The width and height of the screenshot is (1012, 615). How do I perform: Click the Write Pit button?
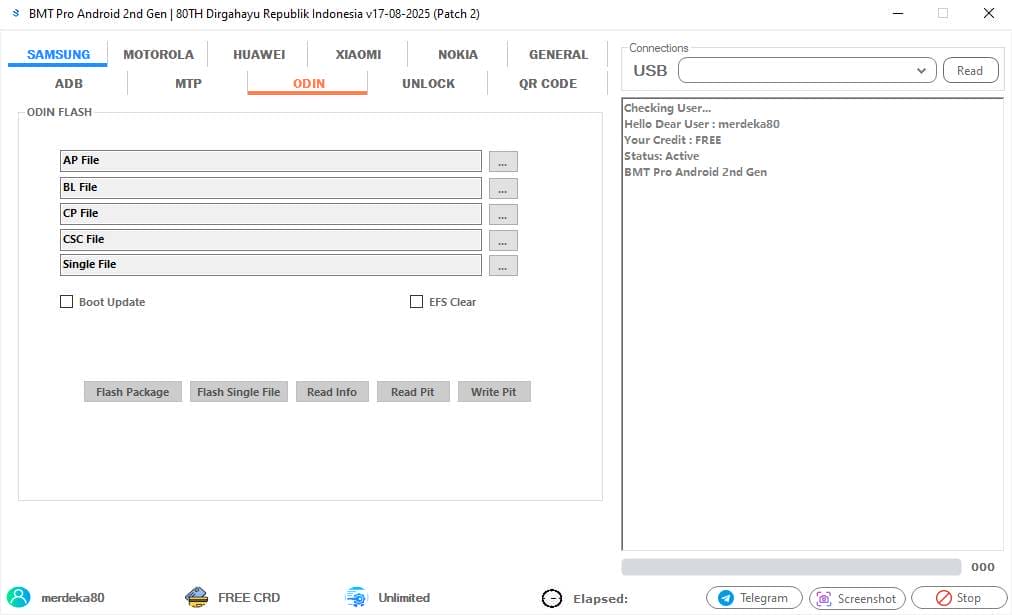(x=494, y=392)
